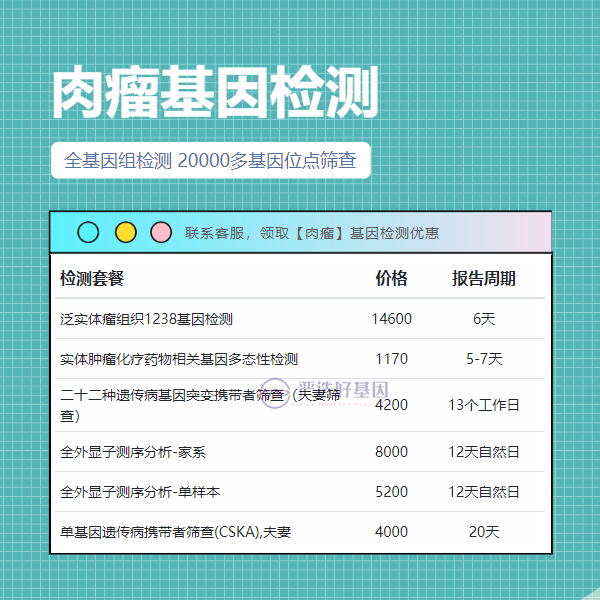Click the price 14600
600x600 pixels.
point(391,319)
